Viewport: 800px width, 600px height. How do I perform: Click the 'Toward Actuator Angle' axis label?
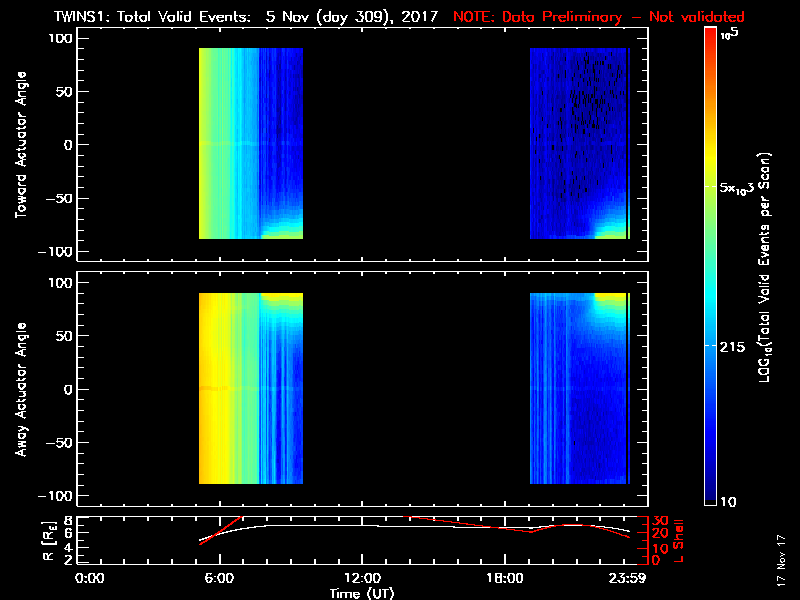[x=18, y=145]
